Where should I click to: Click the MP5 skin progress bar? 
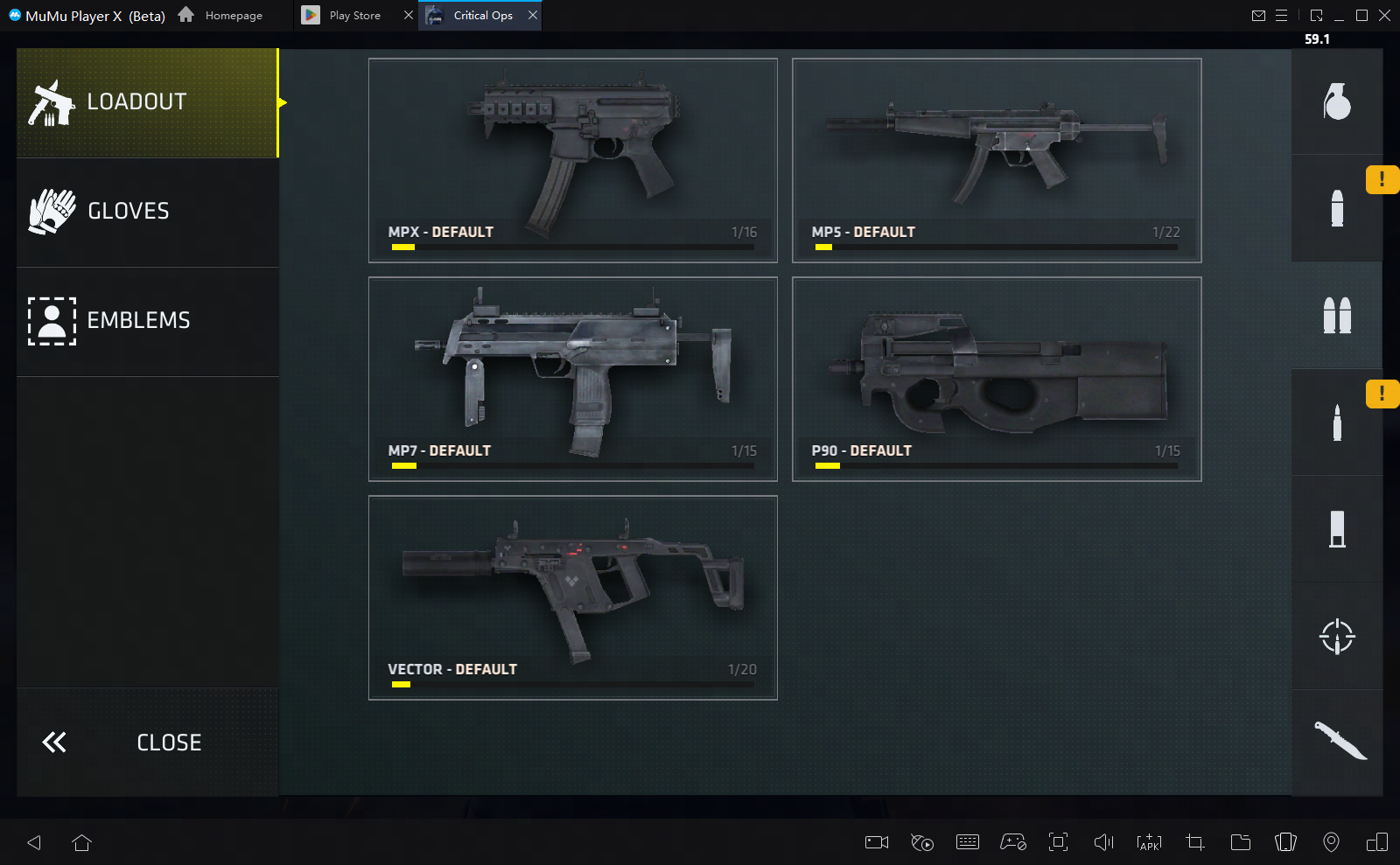(x=997, y=248)
